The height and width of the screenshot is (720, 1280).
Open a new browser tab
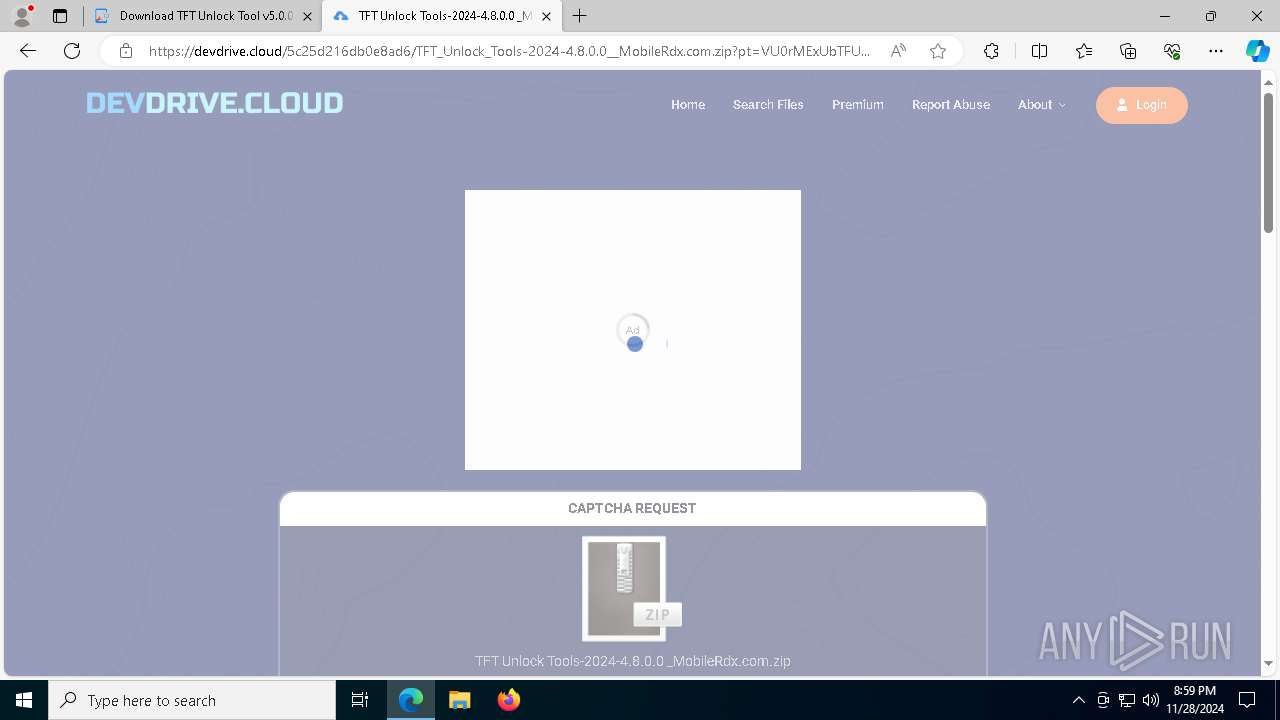click(x=580, y=16)
